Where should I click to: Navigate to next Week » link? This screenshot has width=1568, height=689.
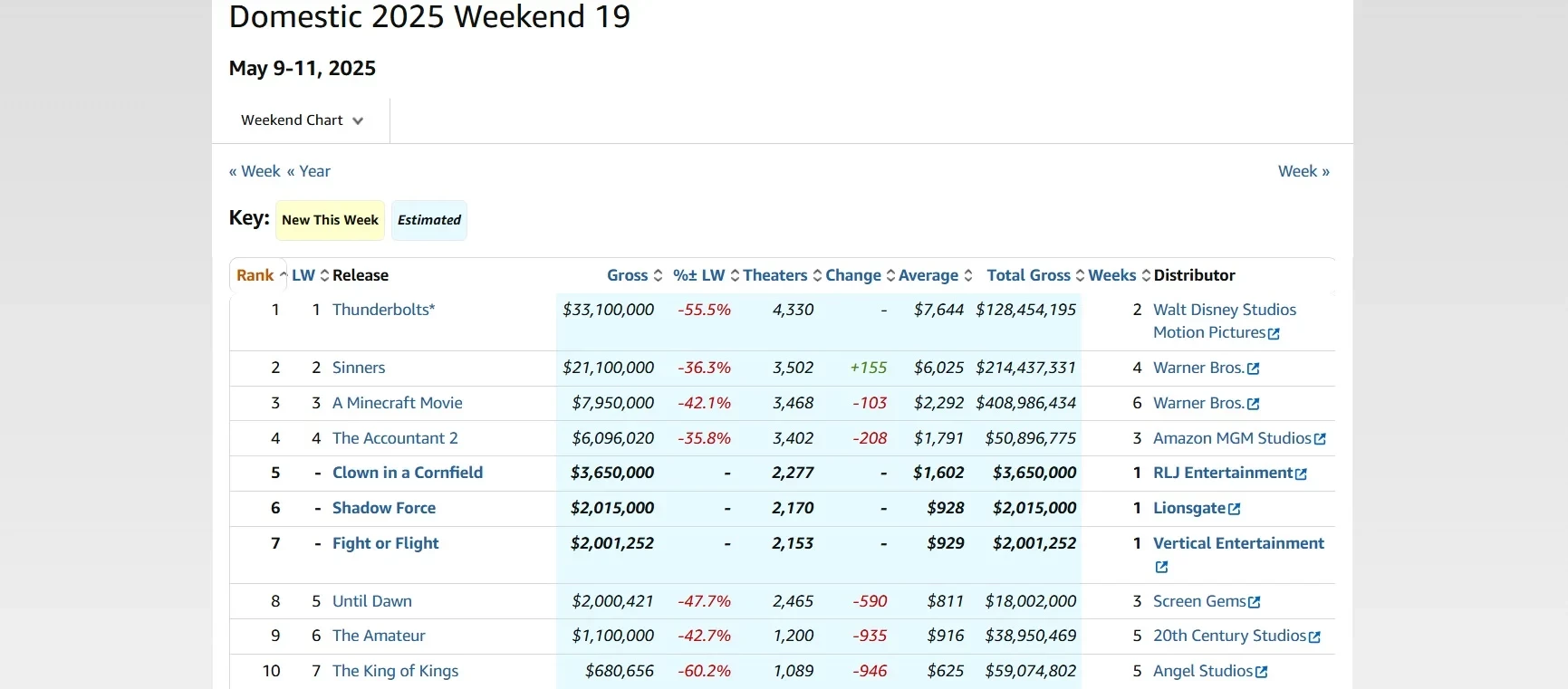1303,171
